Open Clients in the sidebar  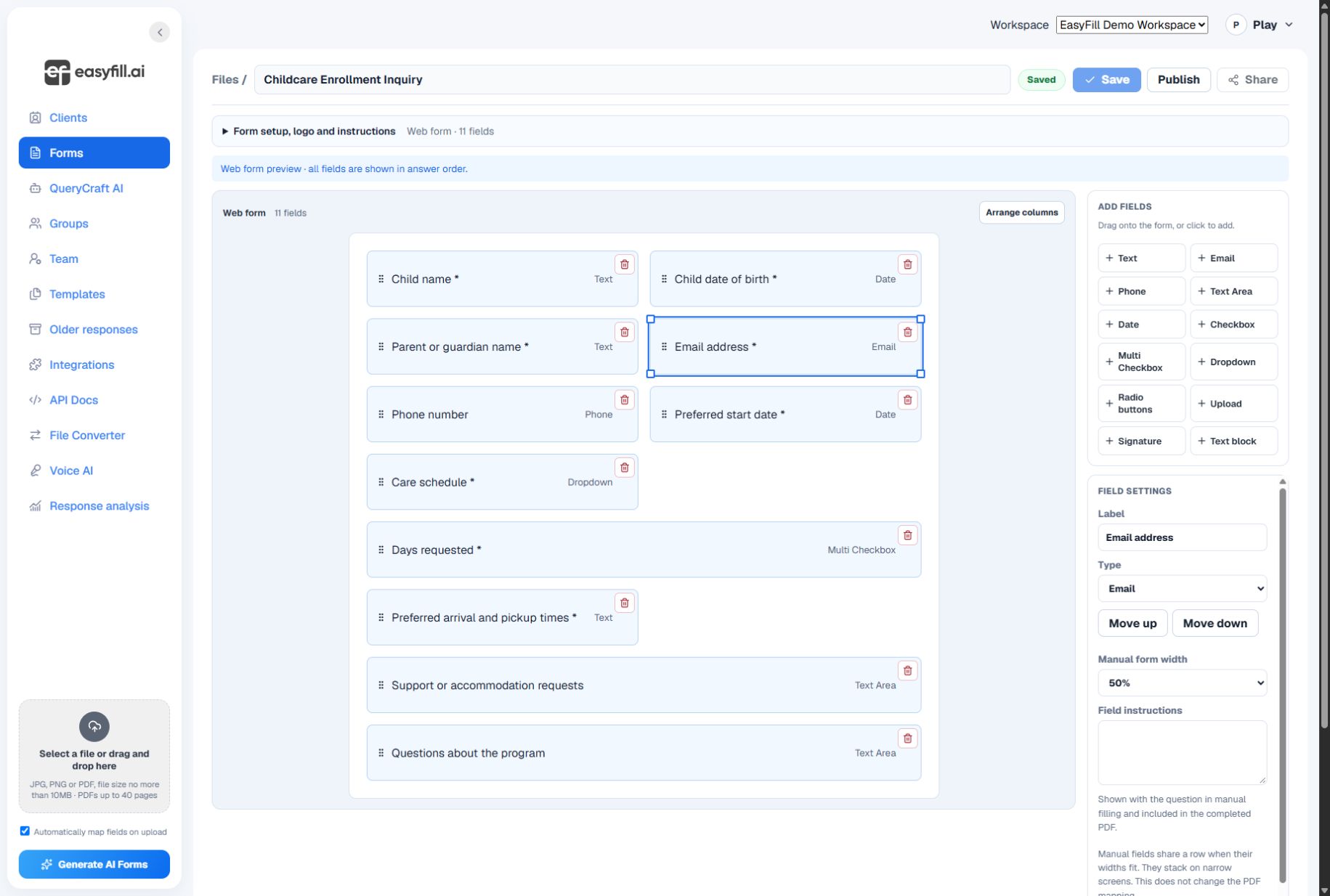pos(94,118)
